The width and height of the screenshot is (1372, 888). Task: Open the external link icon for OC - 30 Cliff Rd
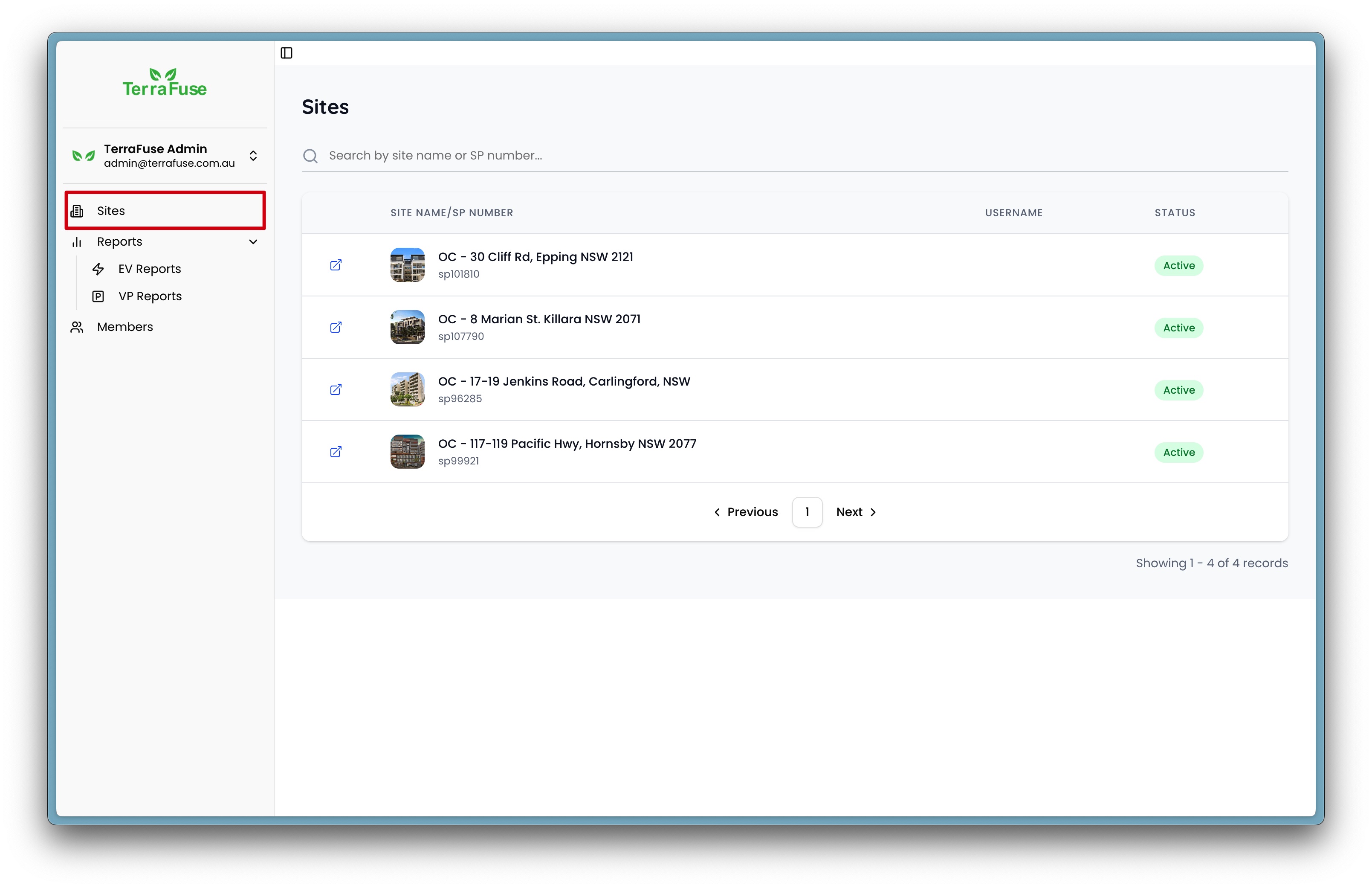tap(336, 265)
